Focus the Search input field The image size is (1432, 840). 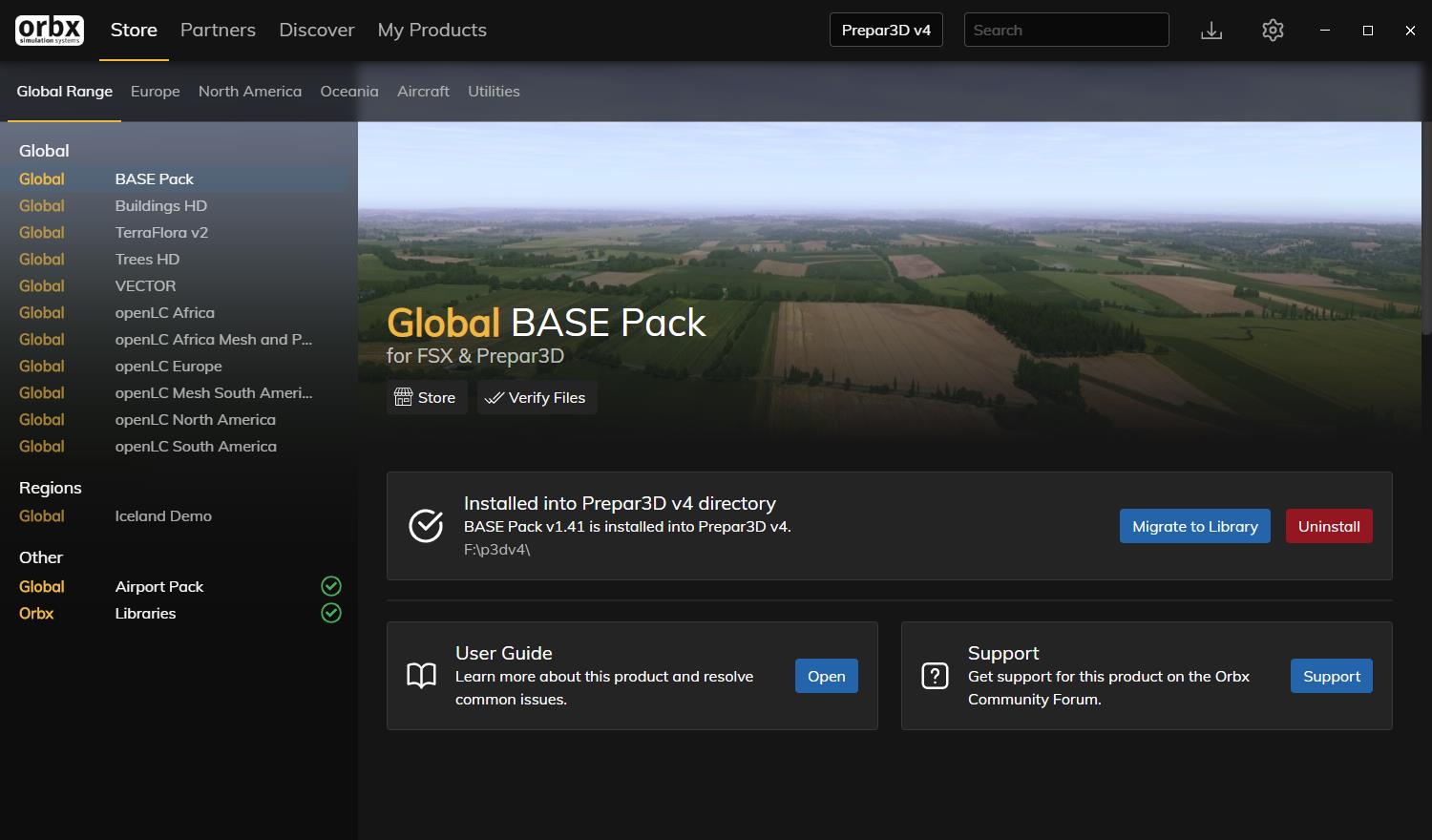(1066, 30)
